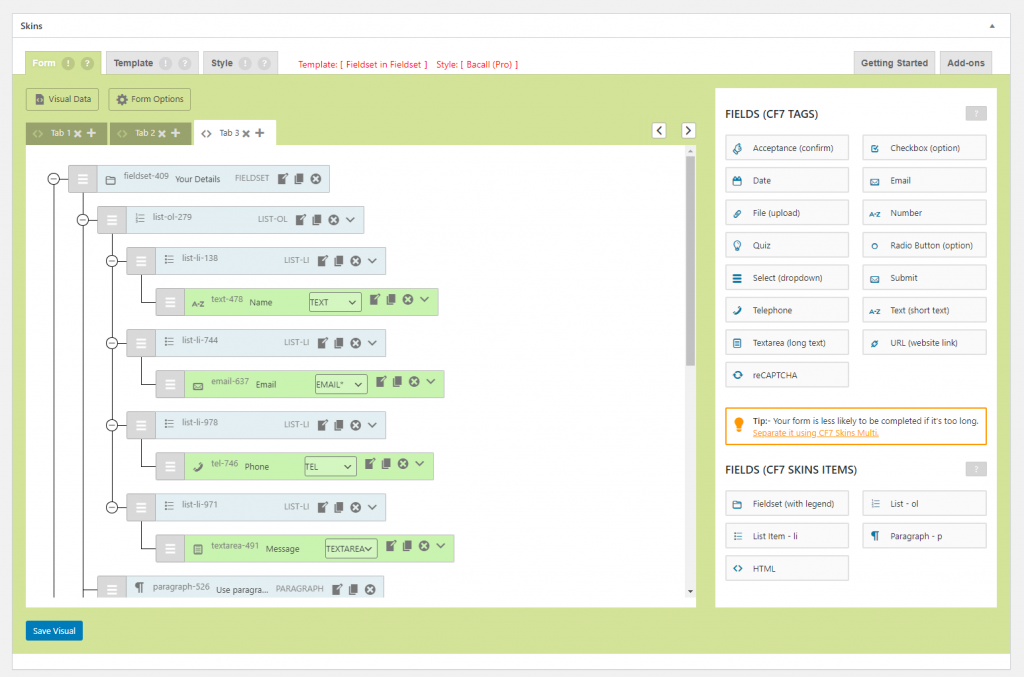
Task: Click the help icon beside Form tab
Action: [x=87, y=63]
